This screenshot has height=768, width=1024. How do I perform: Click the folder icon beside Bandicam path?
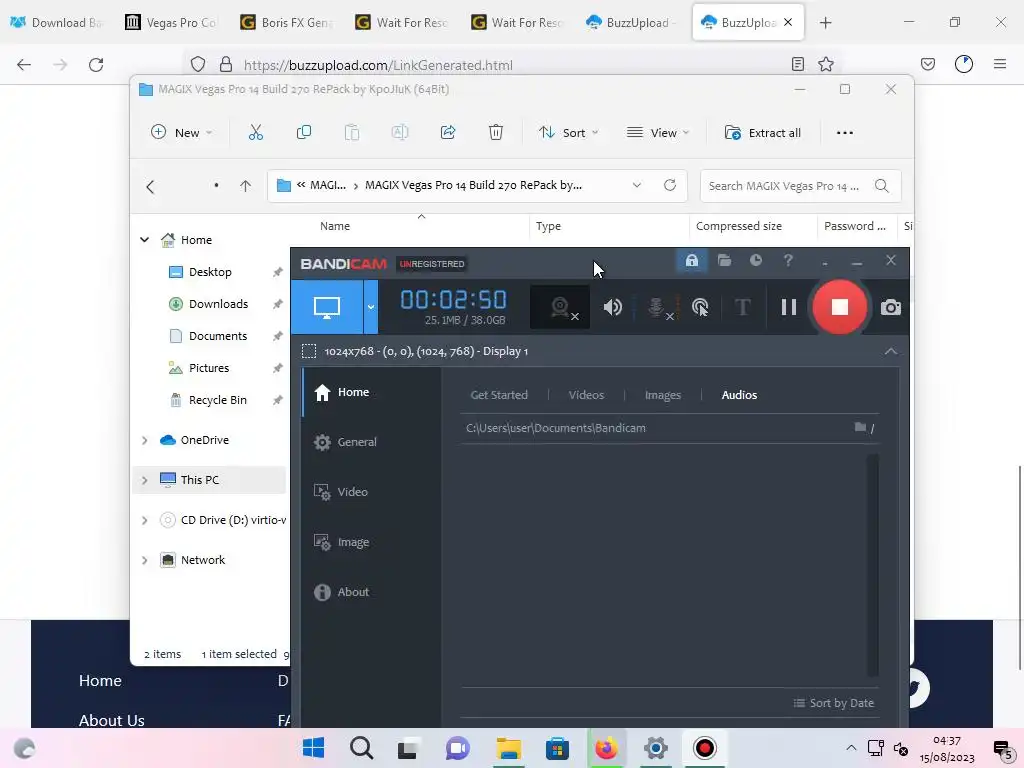click(x=861, y=427)
